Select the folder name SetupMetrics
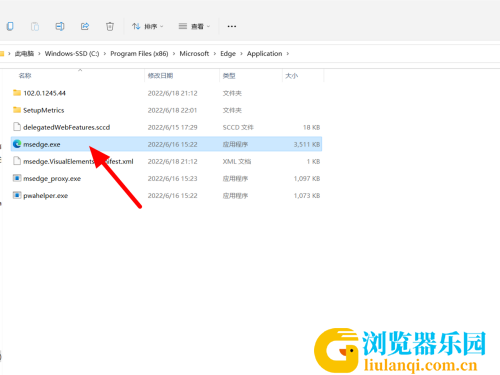The height and width of the screenshot is (375, 500). (44, 110)
